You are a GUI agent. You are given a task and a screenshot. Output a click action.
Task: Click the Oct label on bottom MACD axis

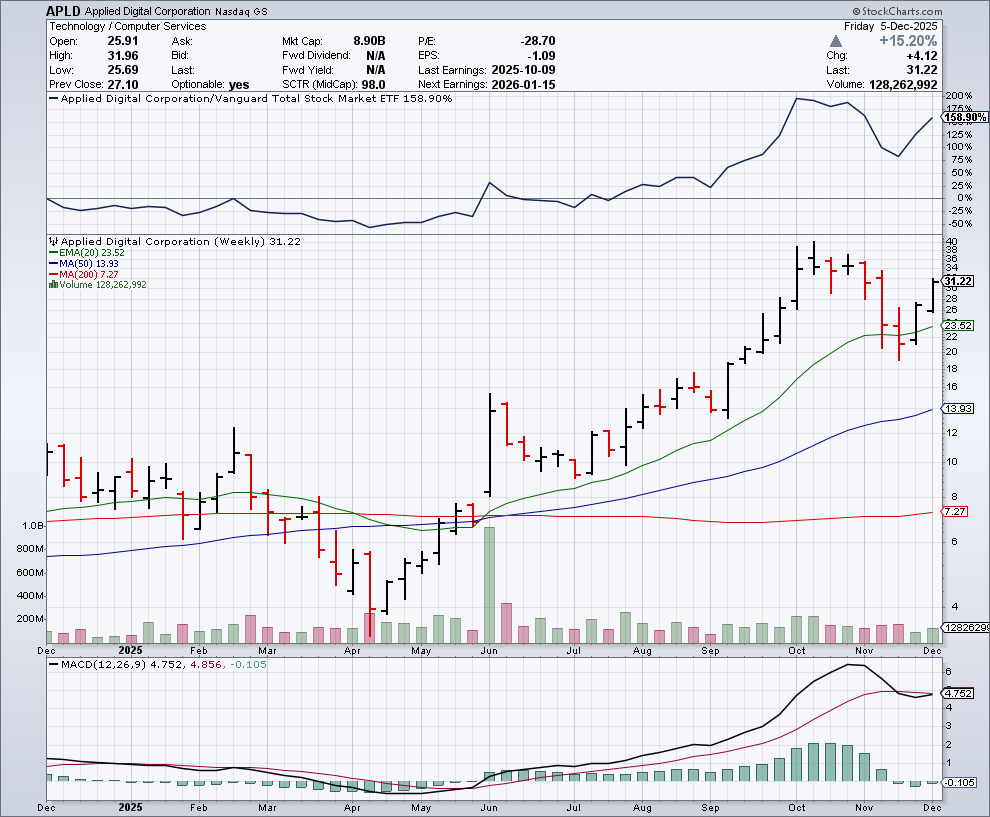[797, 805]
